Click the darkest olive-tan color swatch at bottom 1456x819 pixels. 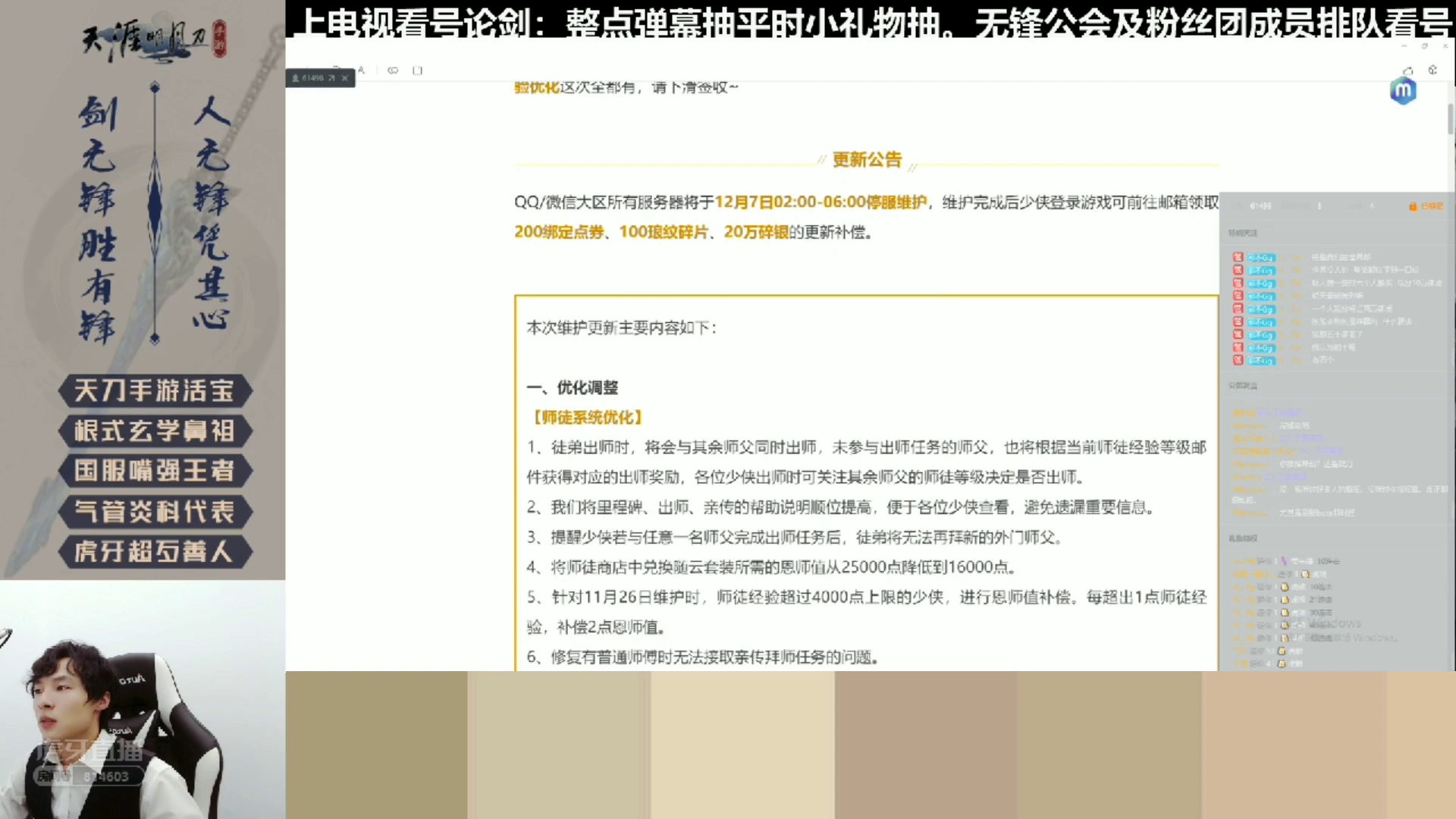[376, 745]
